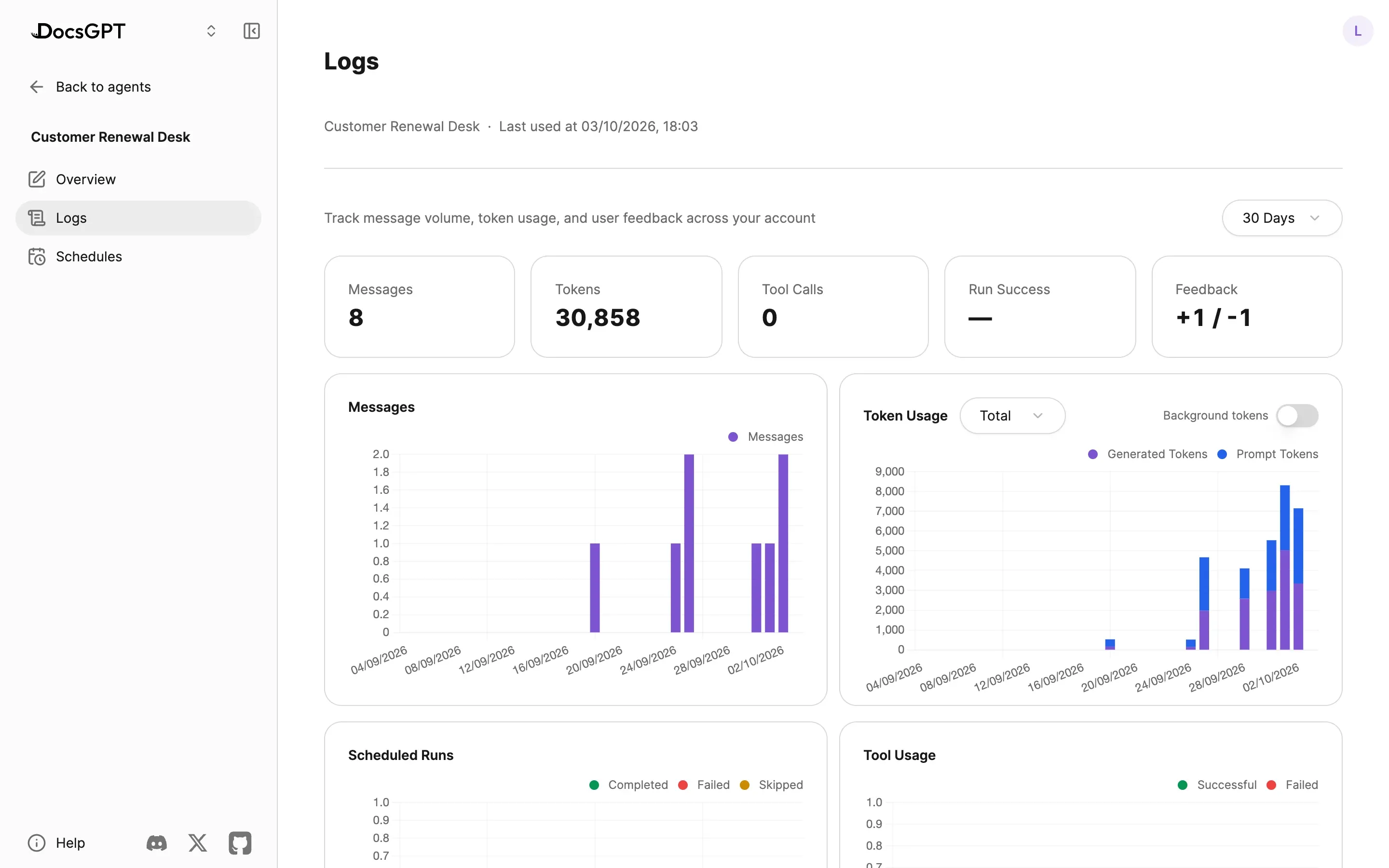
Task: Toggle Successful legend in Tool Usage
Action: pyautogui.click(x=1217, y=785)
